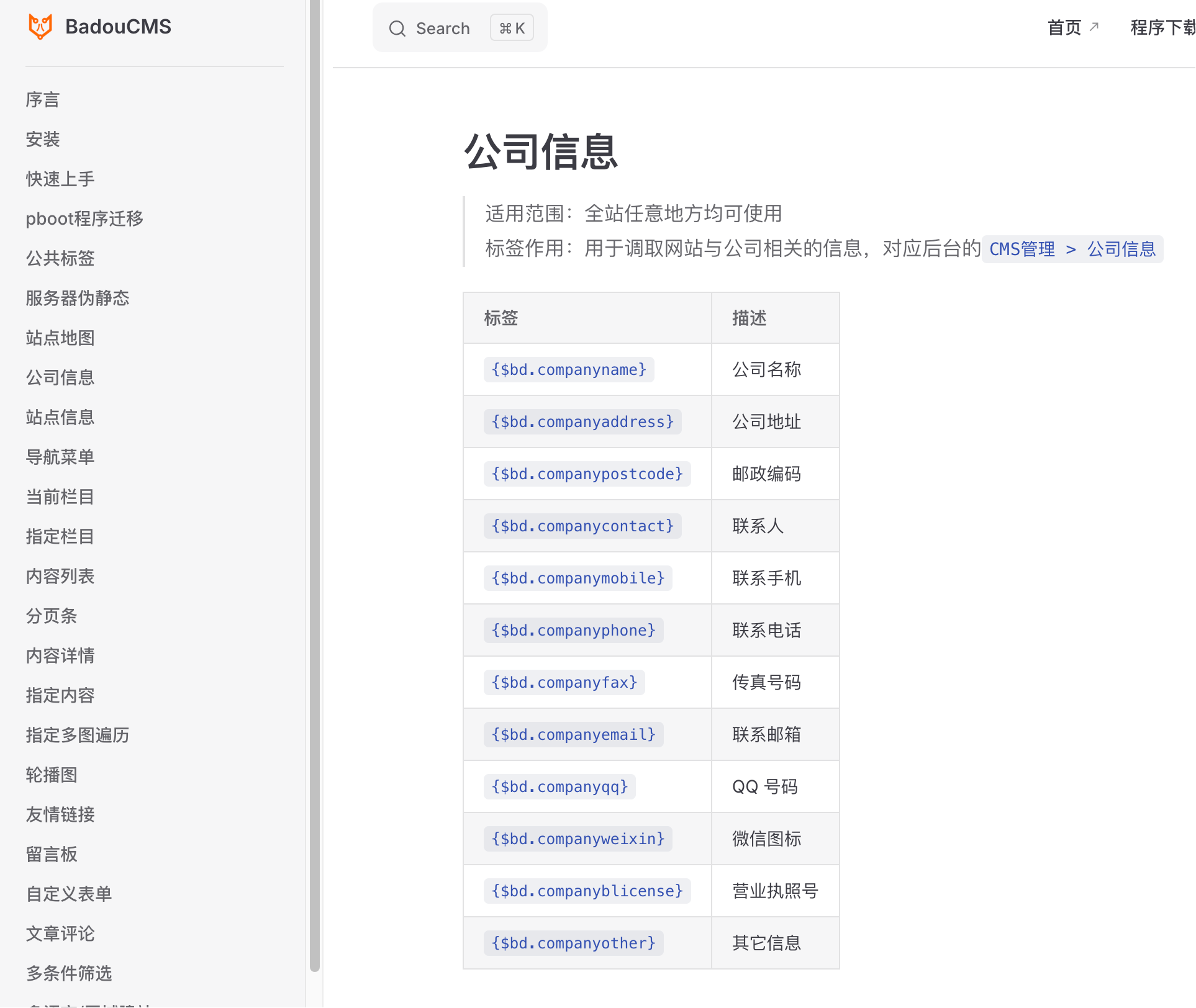This screenshot has height=1008, width=1196.
Task: Open the 程序下载 top navigation item
Action: pos(1162,28)
